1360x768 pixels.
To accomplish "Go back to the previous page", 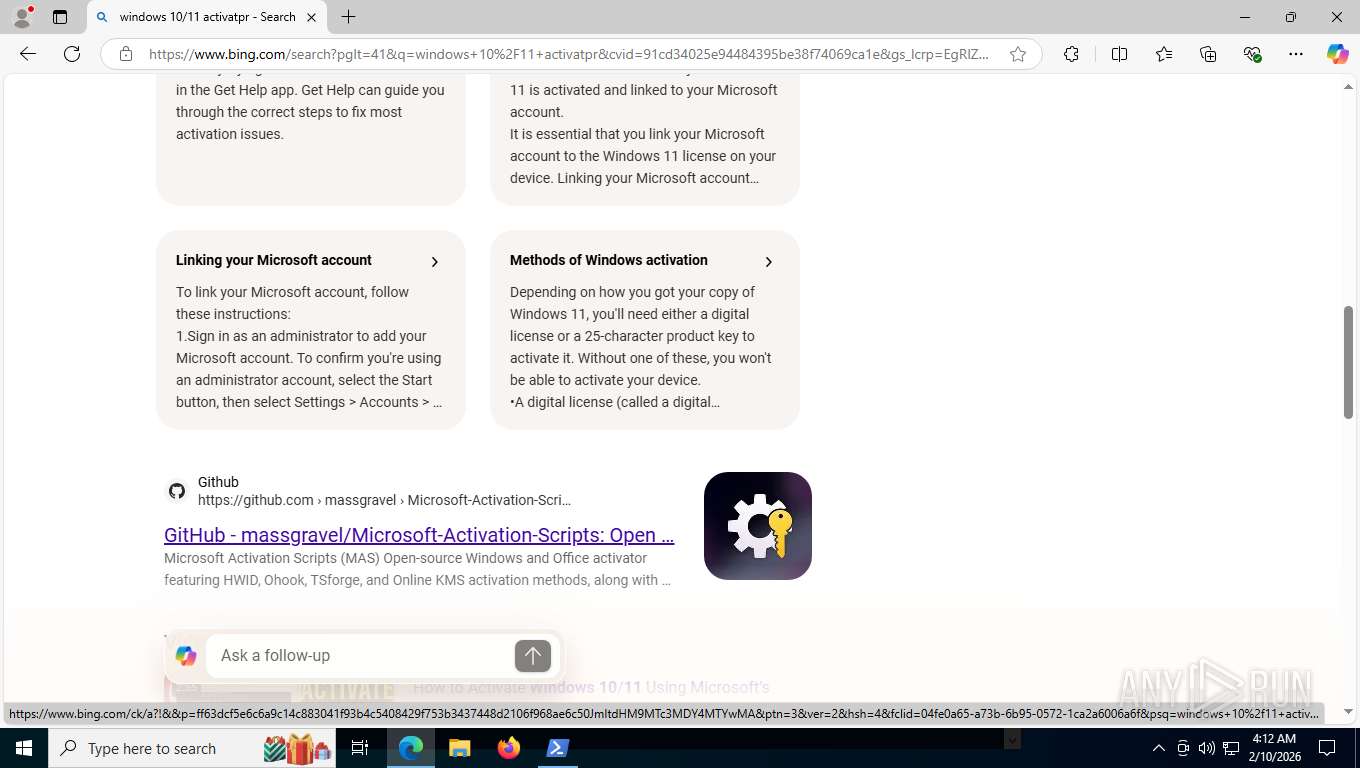I will point(28,54).
